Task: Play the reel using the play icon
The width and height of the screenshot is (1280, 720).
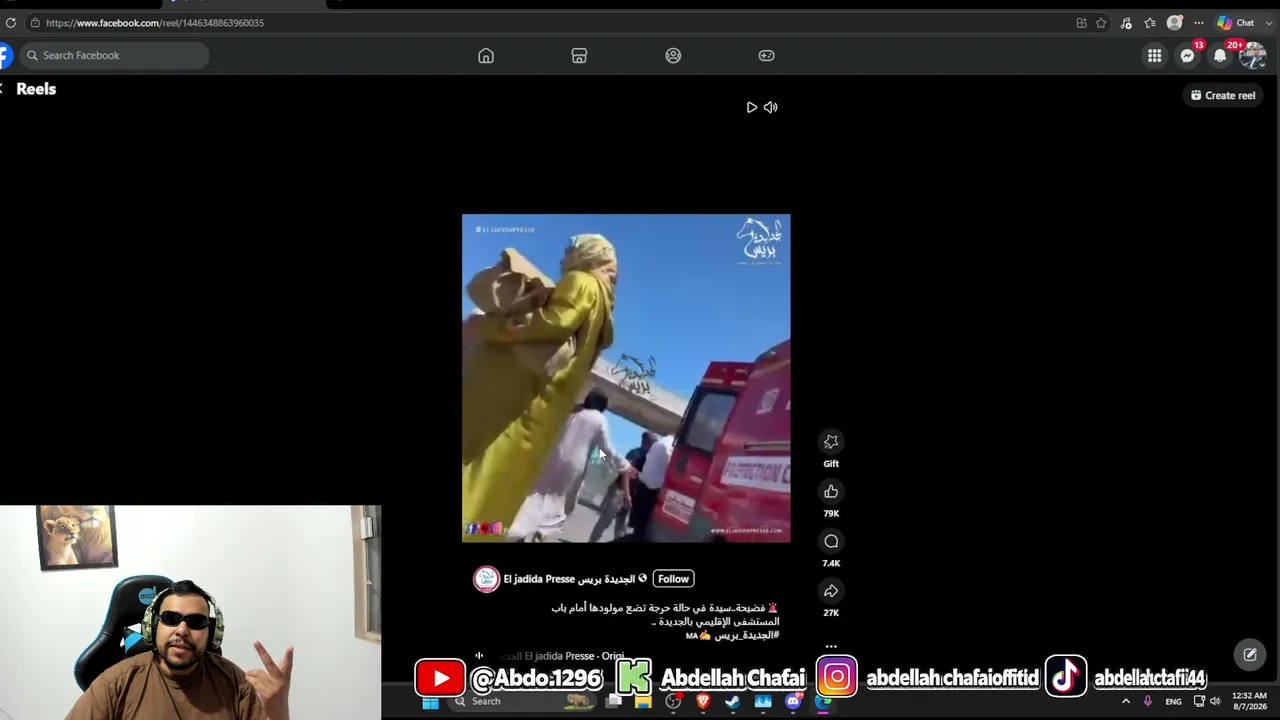Action: 752,107
